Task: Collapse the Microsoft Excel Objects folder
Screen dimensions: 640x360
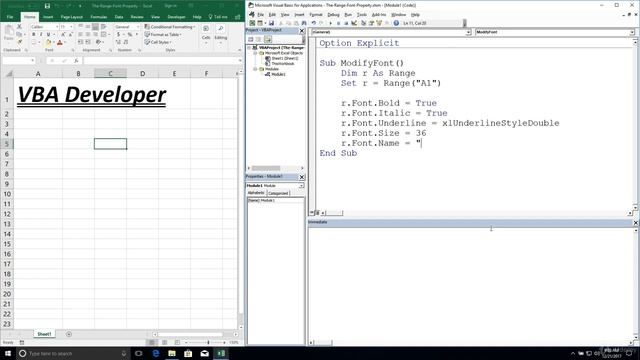Action: tap(255, 53)
